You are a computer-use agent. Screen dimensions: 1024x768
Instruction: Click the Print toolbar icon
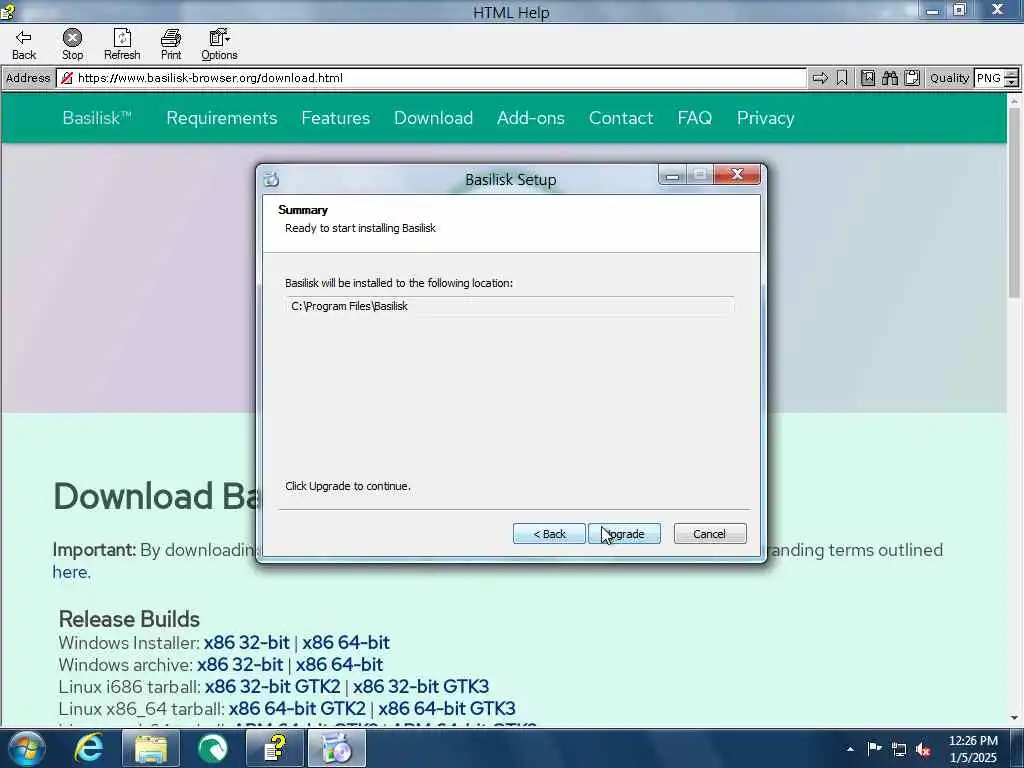click(171, 44)
